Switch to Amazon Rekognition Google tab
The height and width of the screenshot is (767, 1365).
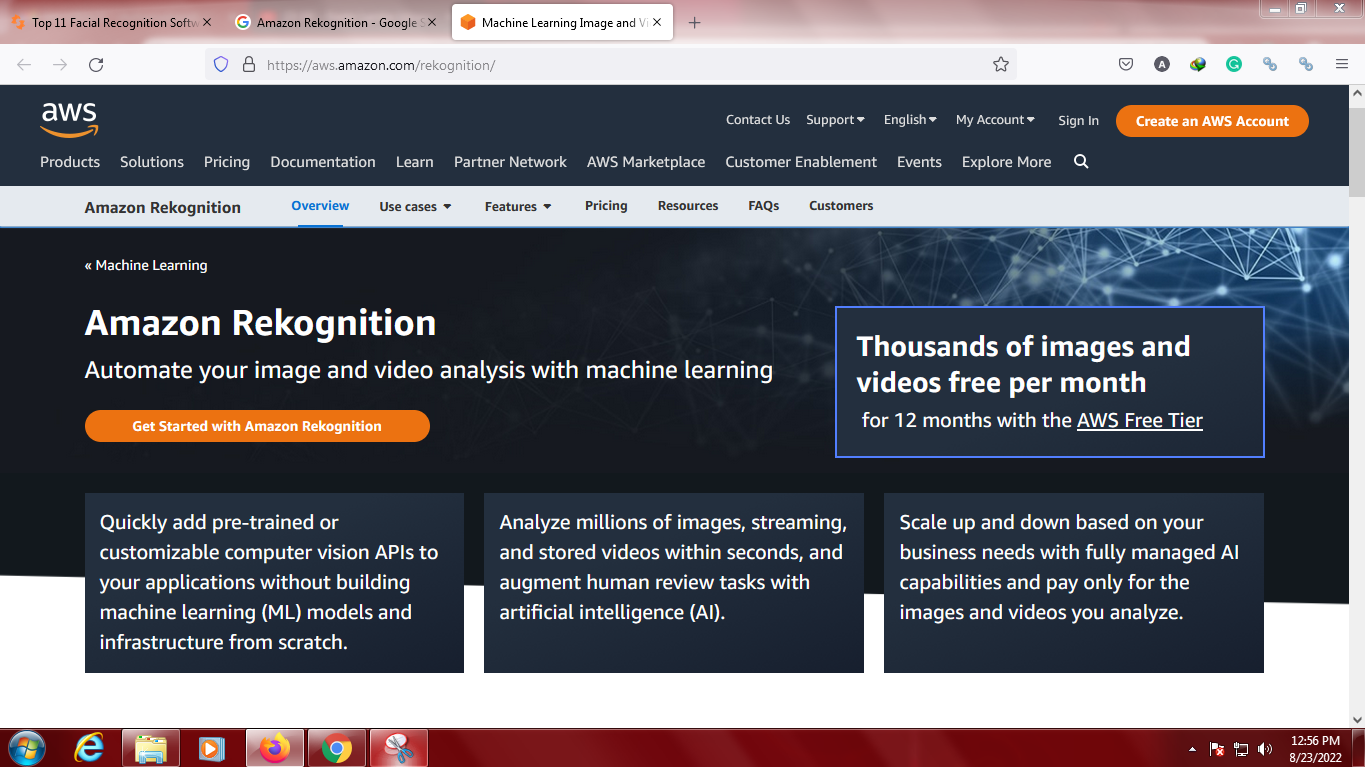[x=336, y=23]
